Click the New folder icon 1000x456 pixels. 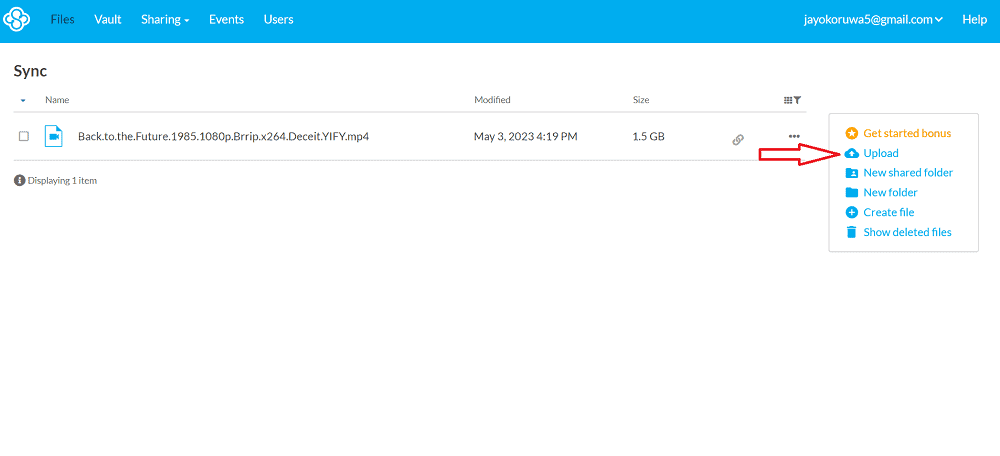pyautogui.click(x=851, y=193)
